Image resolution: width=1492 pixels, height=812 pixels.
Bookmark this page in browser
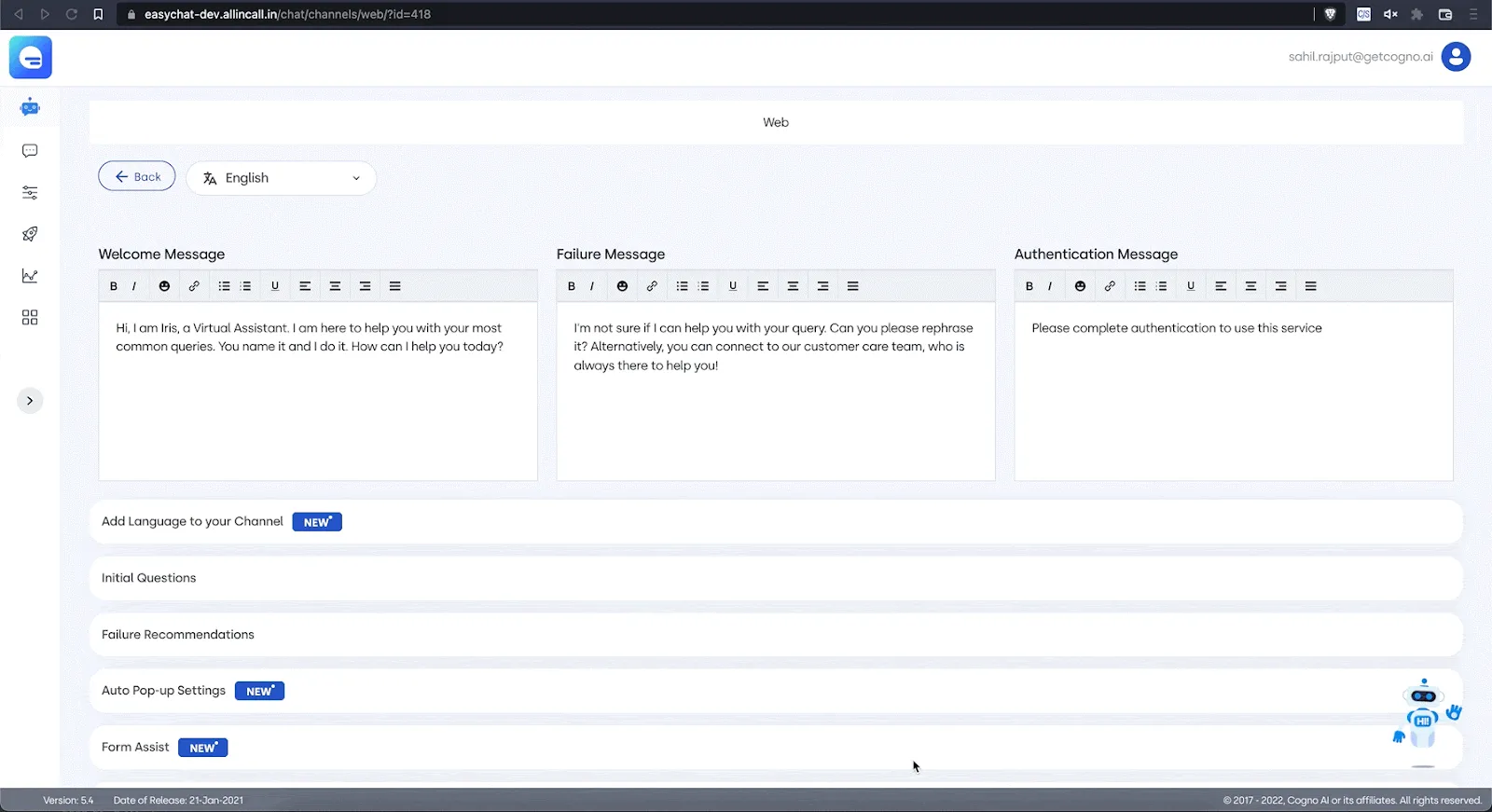pyautogui.click(x=98, y=14)
